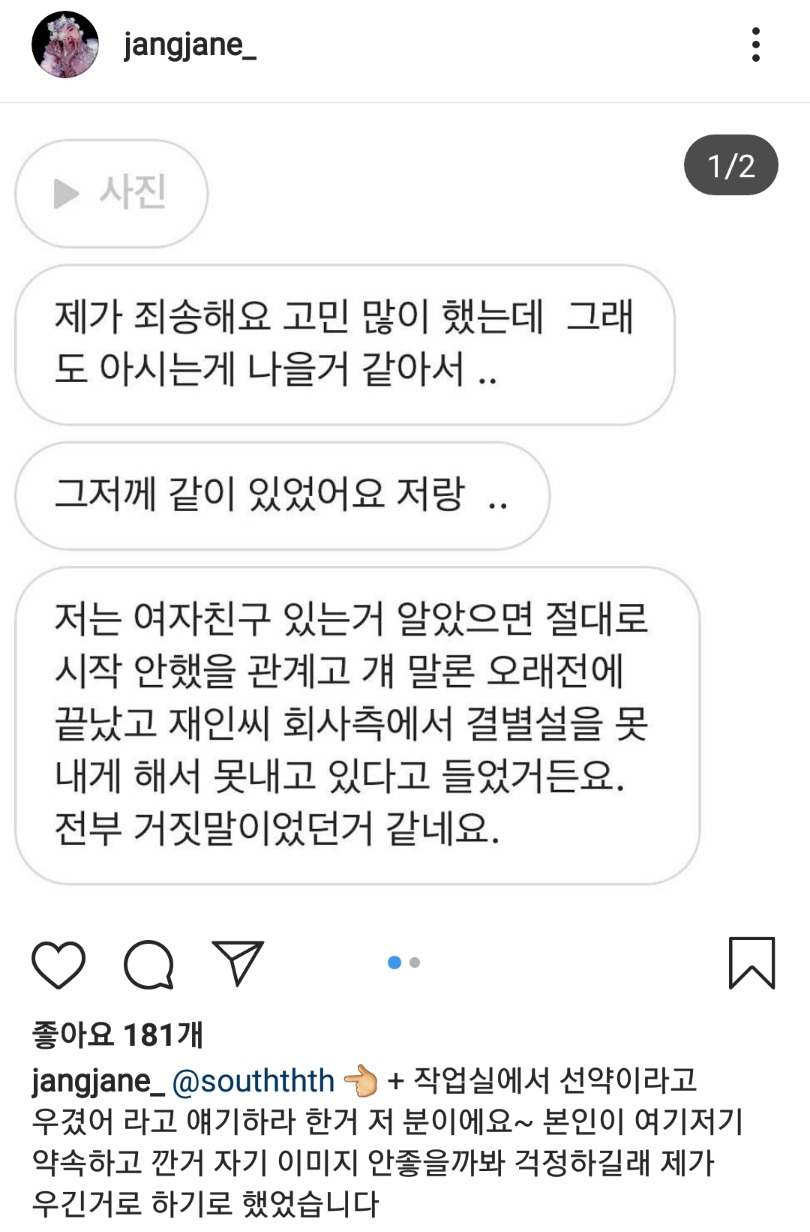Select the first blue carousel dot
This screenshot has height=1232, width=810.
click(394, 963)
